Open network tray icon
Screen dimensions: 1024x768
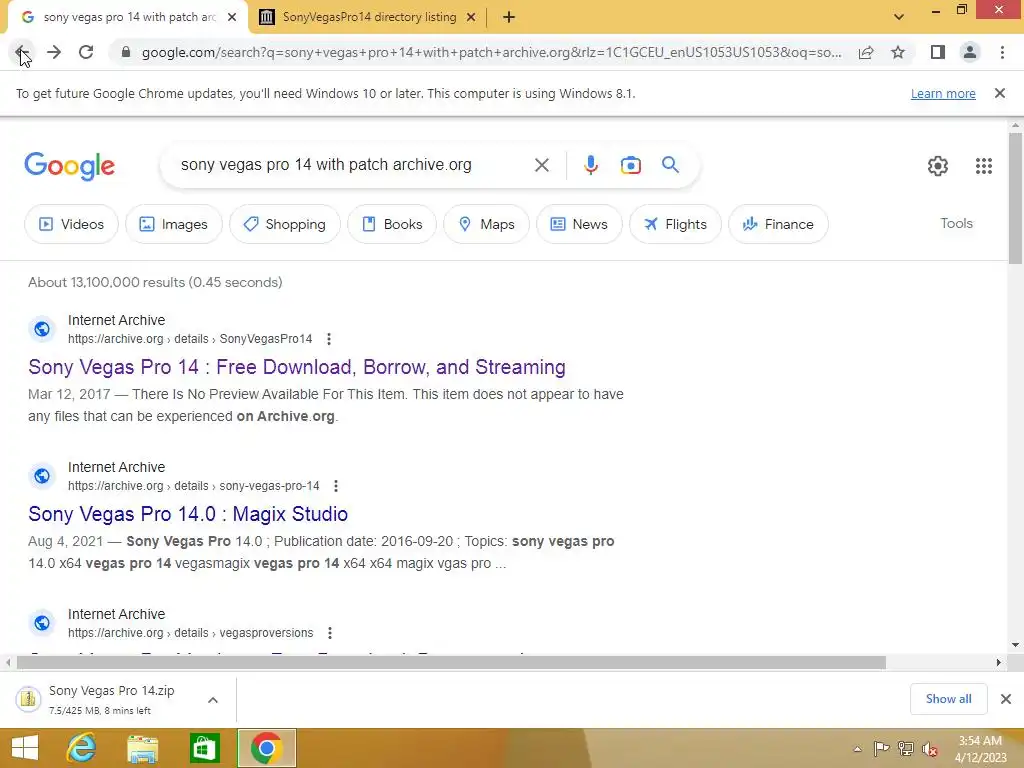(x=906, y=748)
